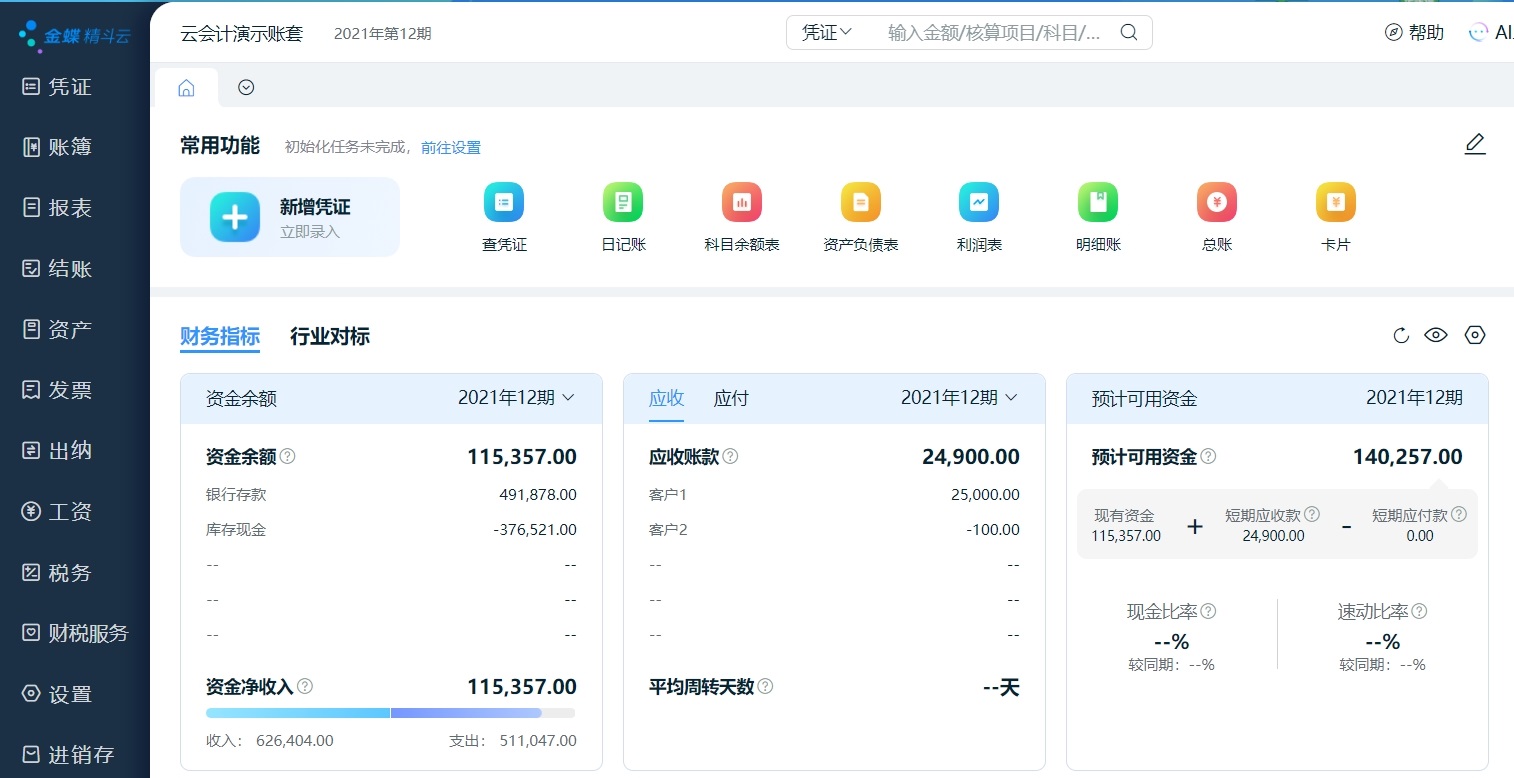Open the 科目余额表 shortcut icon
Screen dimensions: 1514x778
pyautogui.click(x=742, y=202)
